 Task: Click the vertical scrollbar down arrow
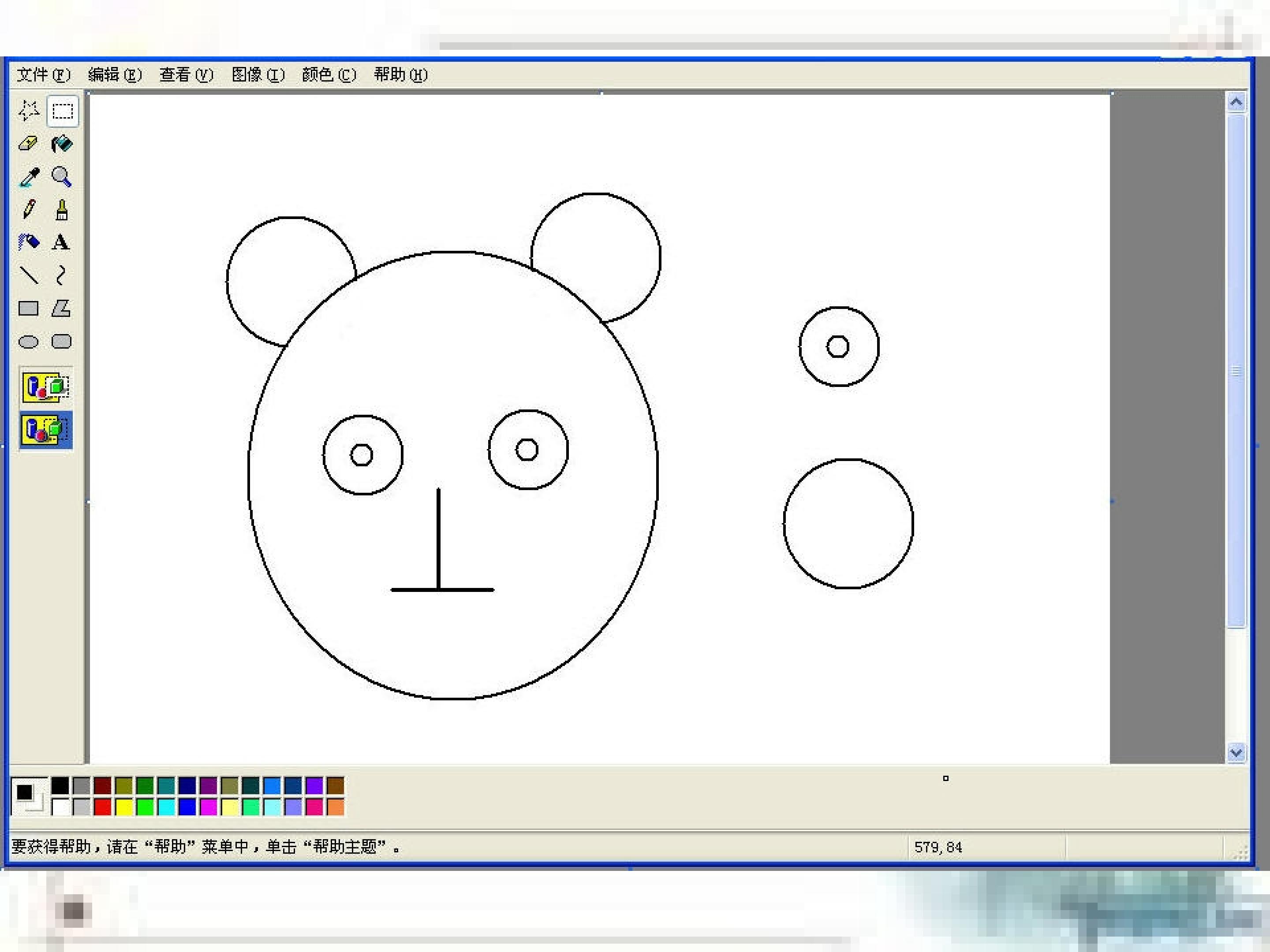click(1236, 753)
